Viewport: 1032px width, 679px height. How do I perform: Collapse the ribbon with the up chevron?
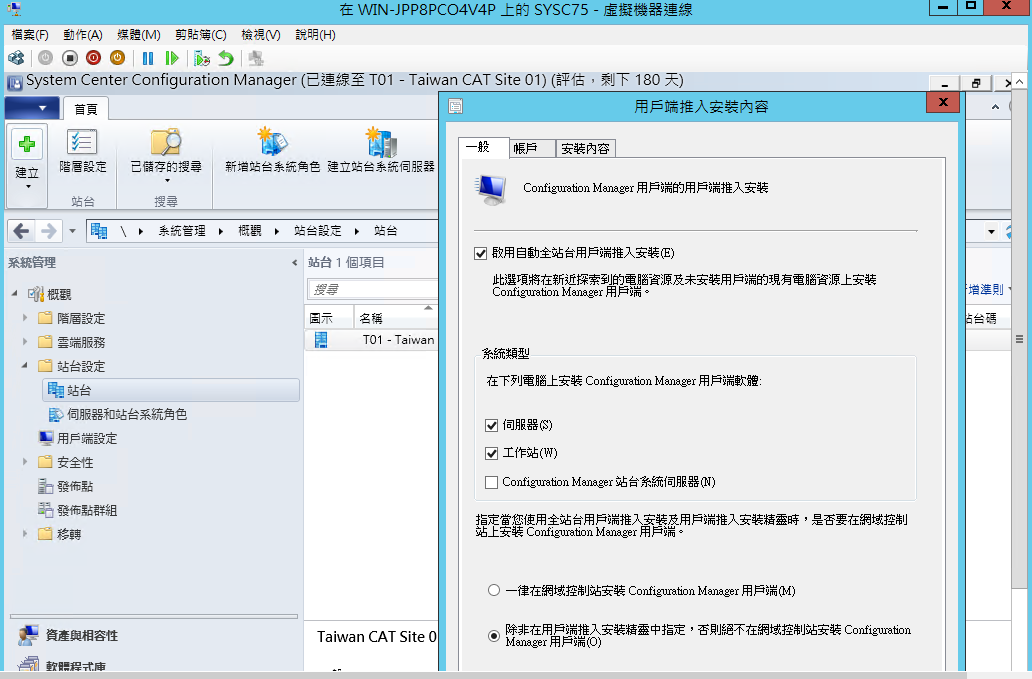point(995,107)
